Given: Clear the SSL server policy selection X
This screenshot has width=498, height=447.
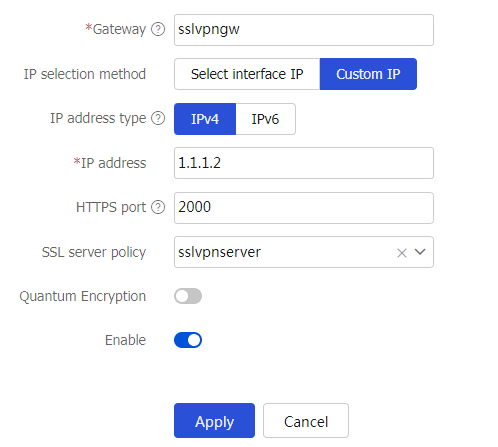Looking at the screenshot, I should point(402,253).
